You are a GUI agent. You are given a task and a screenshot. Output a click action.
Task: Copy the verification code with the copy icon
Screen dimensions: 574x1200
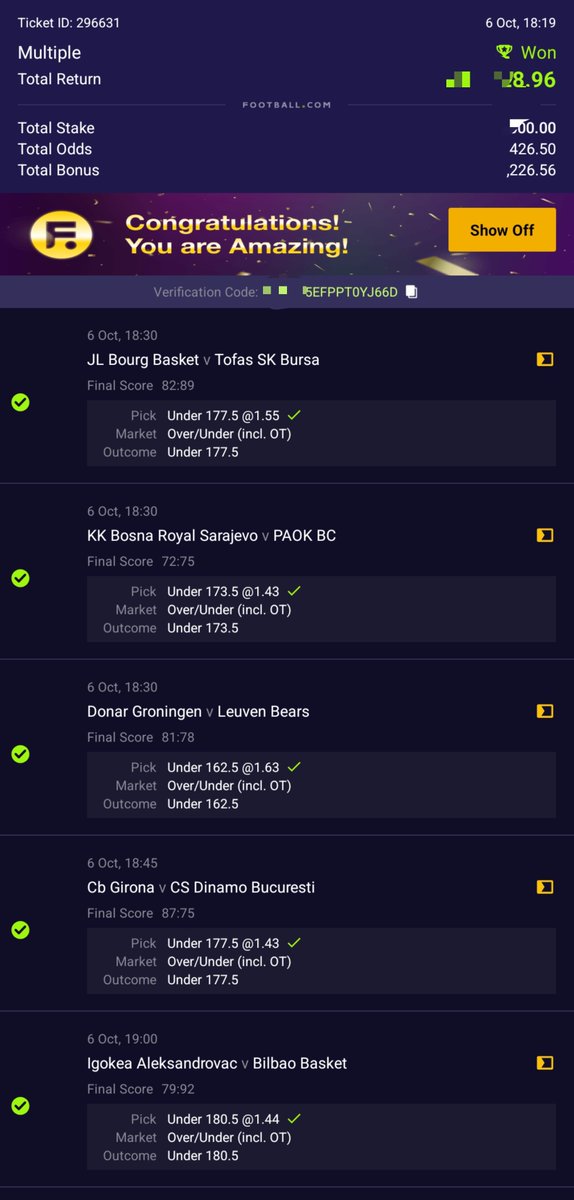[x=411, y=292]
